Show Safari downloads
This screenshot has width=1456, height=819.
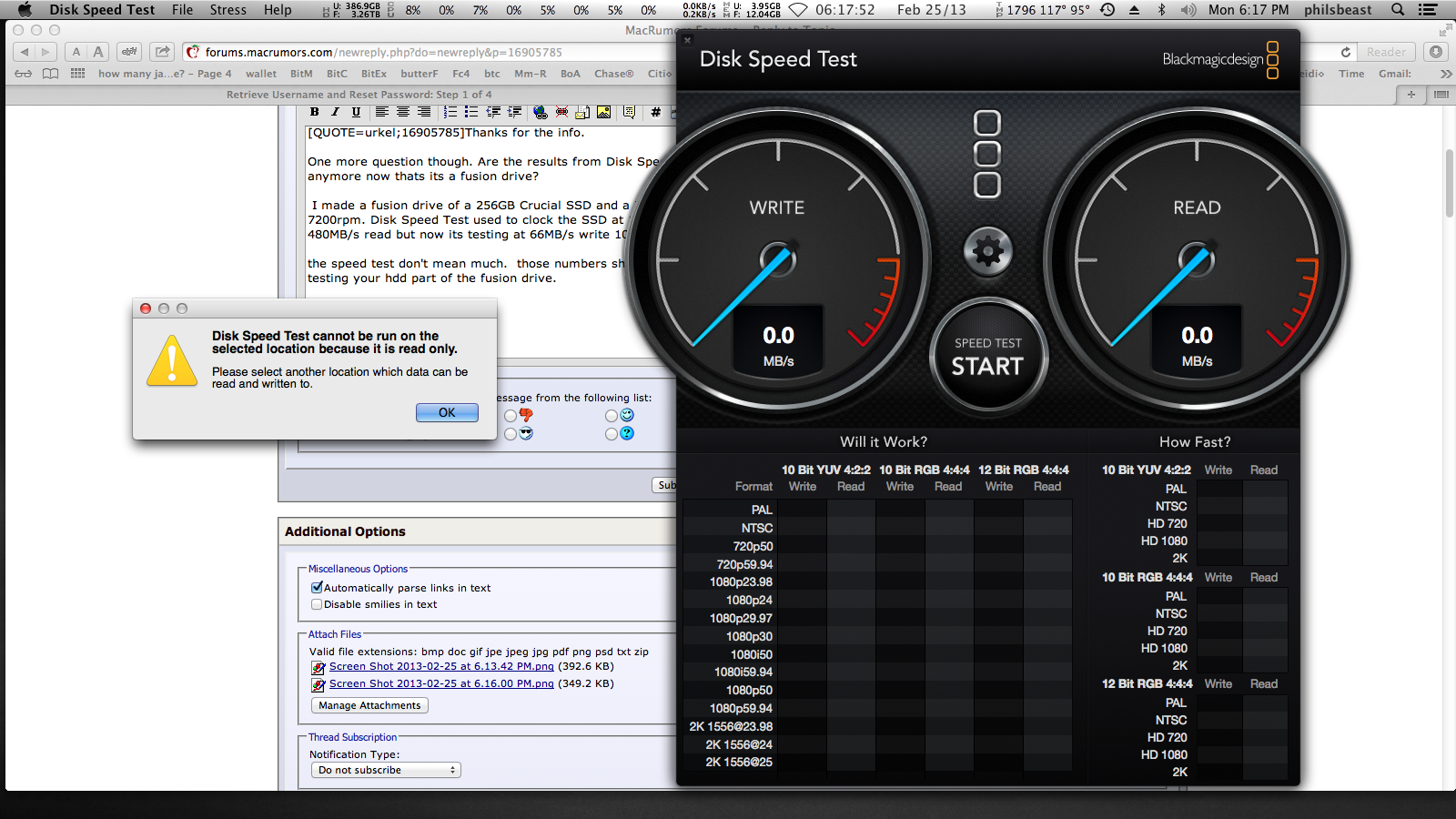(x=1436, y=52)
